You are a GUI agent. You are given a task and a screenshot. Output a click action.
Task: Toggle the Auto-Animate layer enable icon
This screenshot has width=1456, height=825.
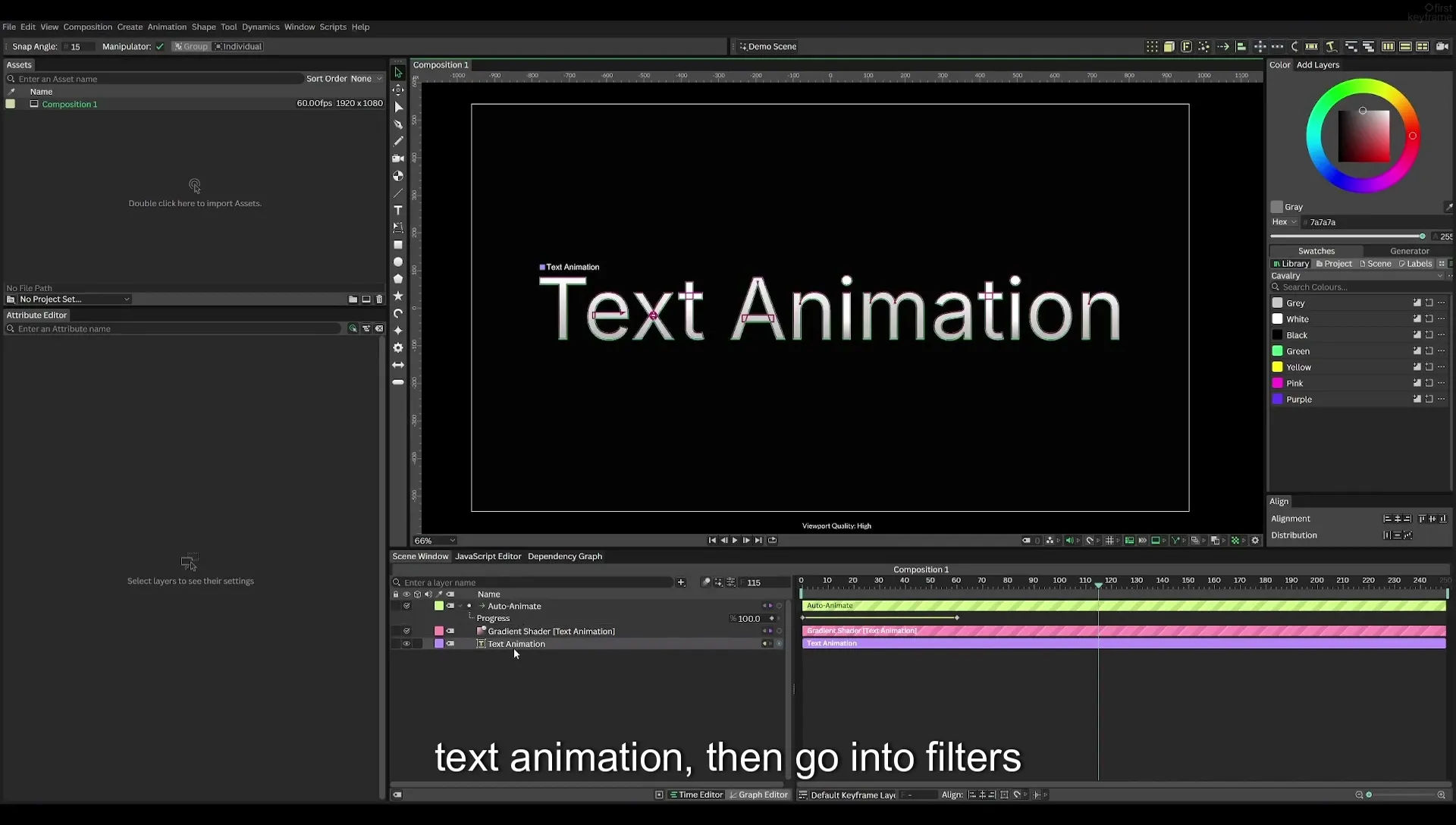click(406, 606)
